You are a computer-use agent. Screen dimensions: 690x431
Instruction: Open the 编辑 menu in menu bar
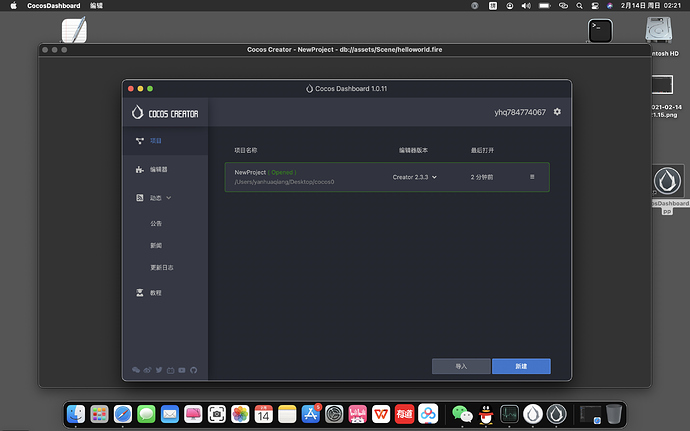point(96,6)
